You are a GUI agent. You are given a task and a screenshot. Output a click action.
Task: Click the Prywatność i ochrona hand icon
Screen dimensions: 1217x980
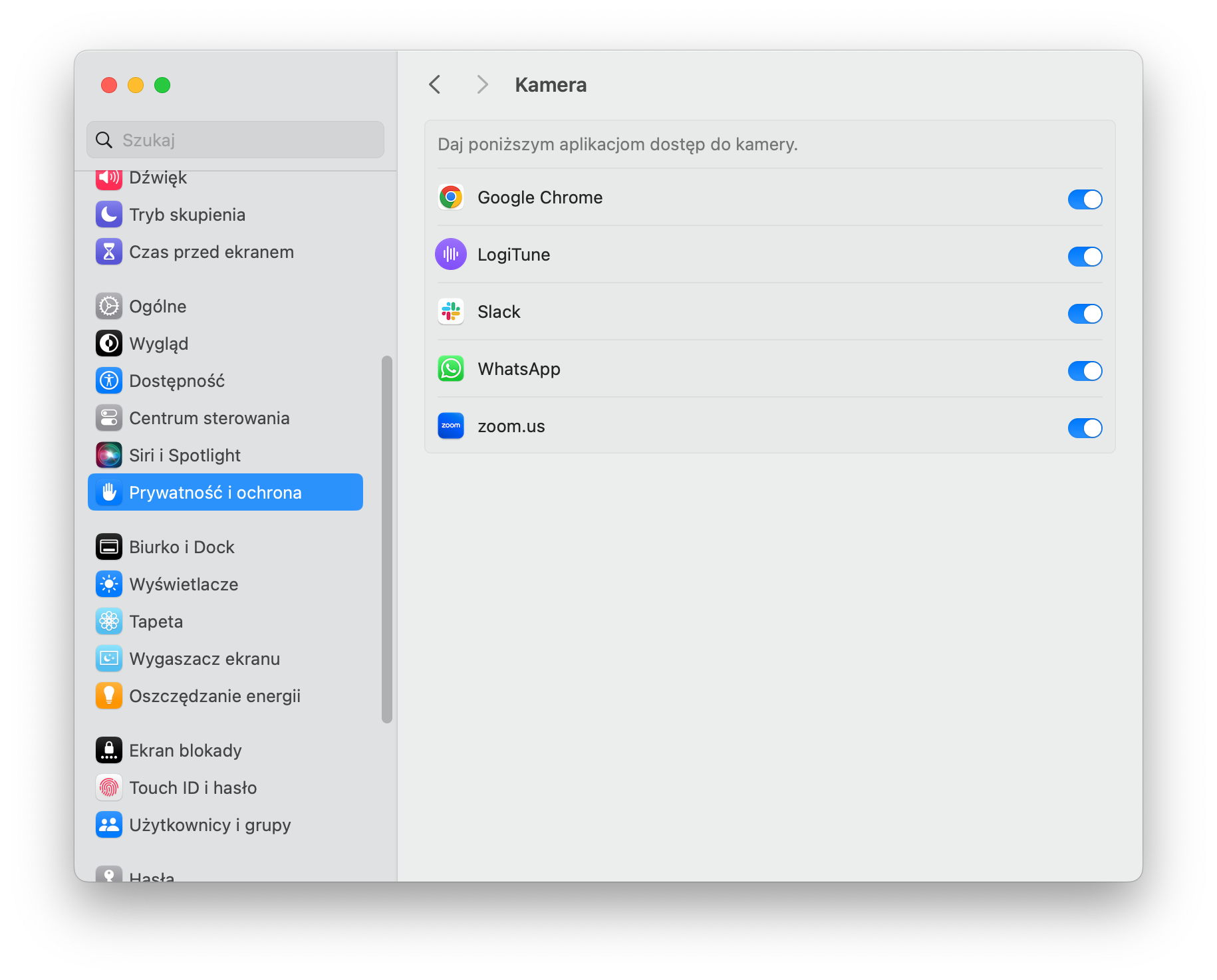coord(108,493)
